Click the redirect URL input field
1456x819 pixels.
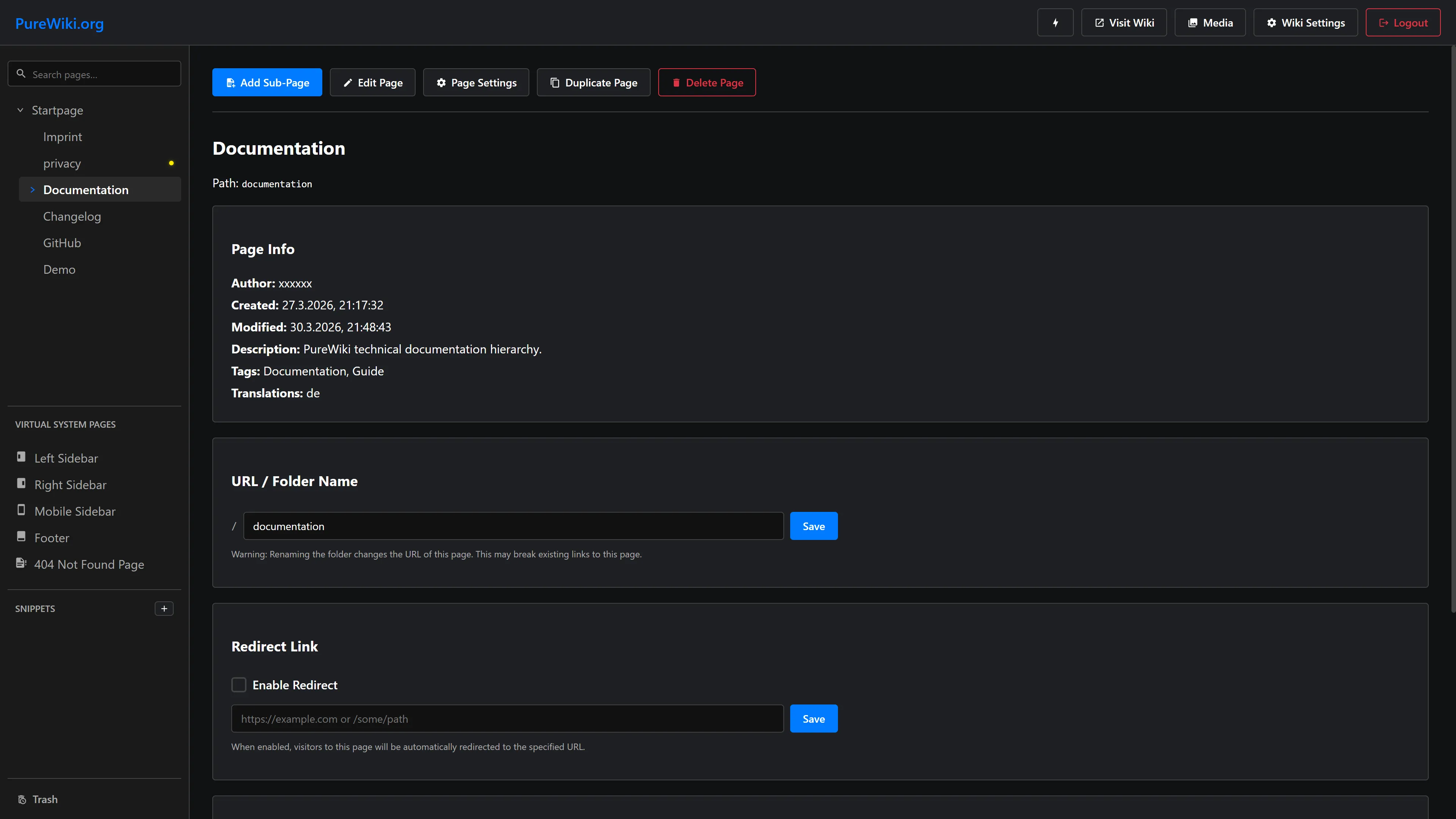[507, 719]
